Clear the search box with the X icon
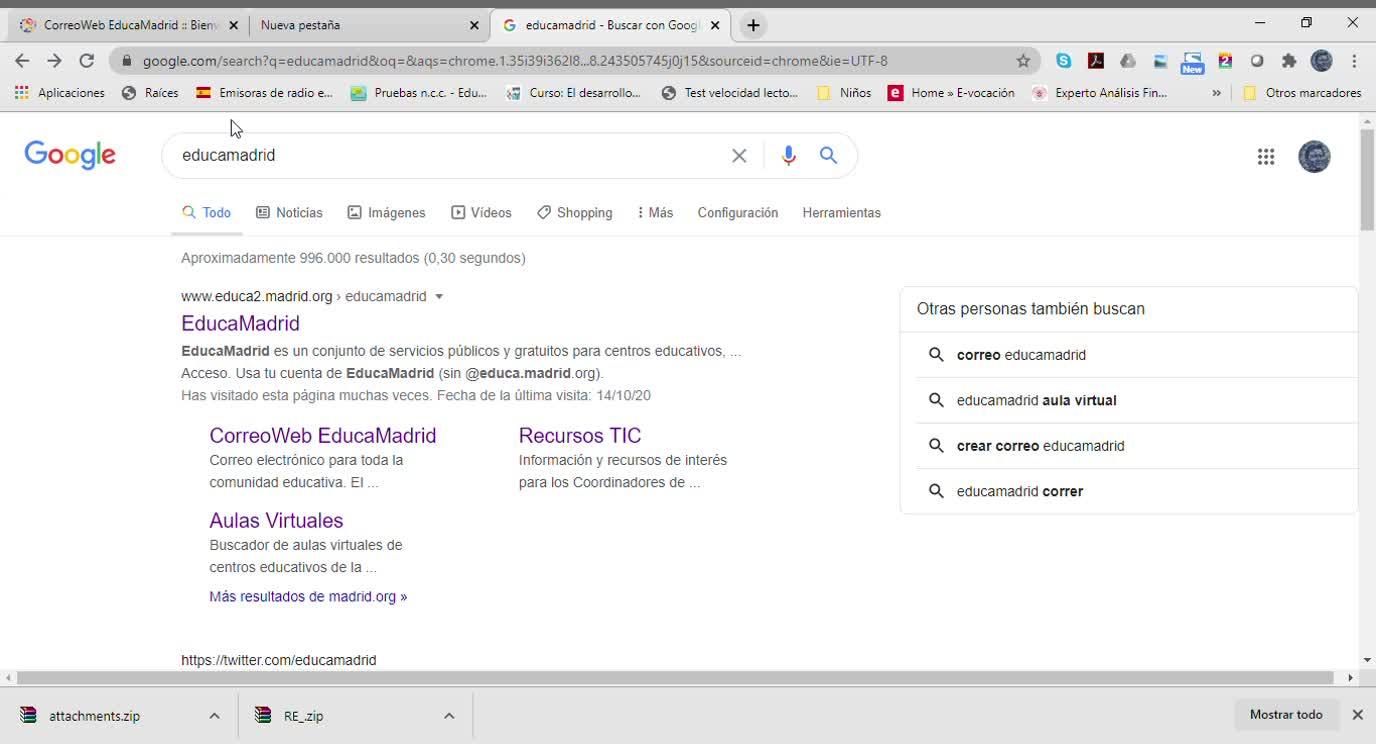This screenshot has width=1376, height=744. click(x=739, y=155)
